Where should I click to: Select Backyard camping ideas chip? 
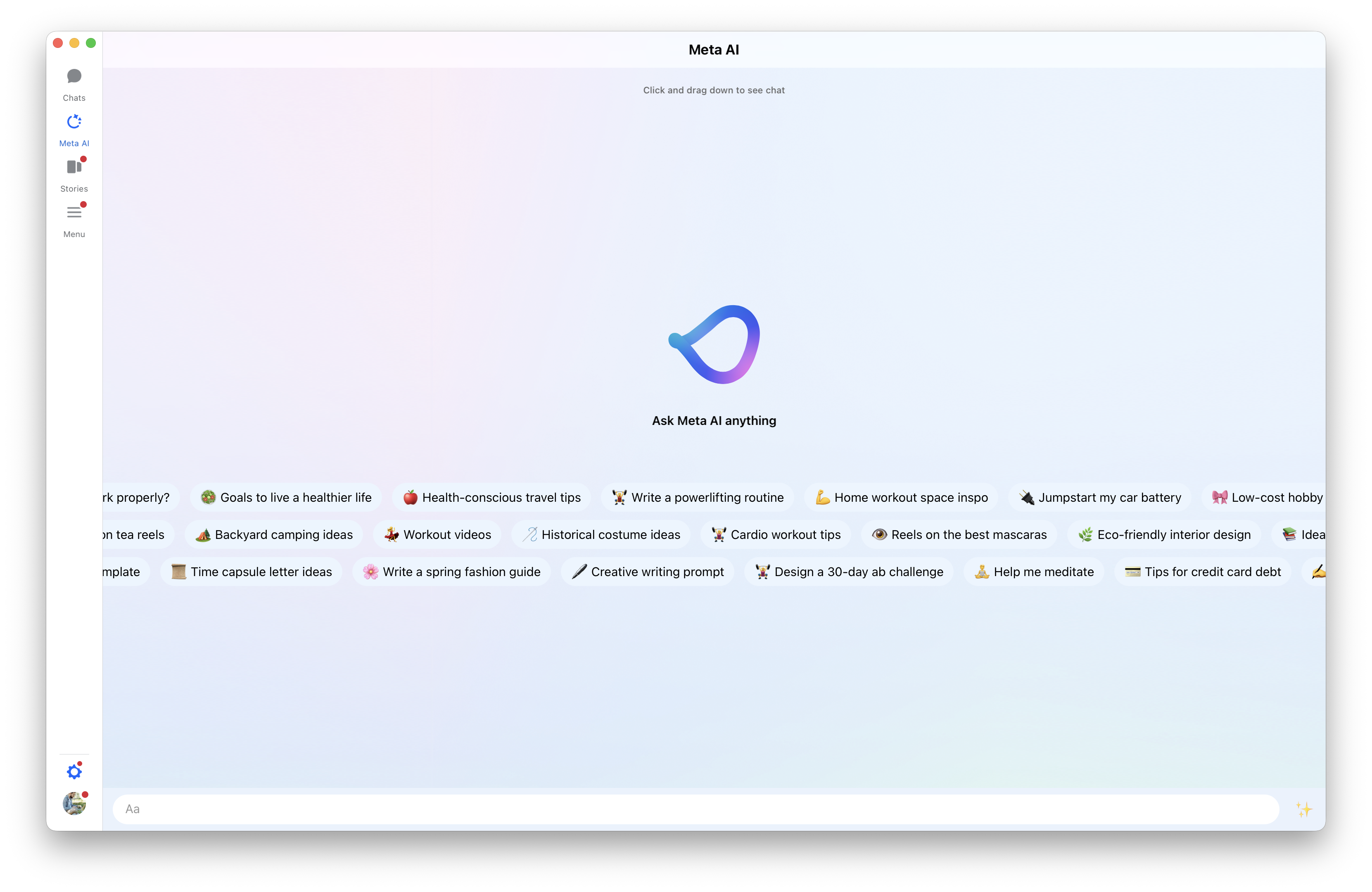(274, 535)
